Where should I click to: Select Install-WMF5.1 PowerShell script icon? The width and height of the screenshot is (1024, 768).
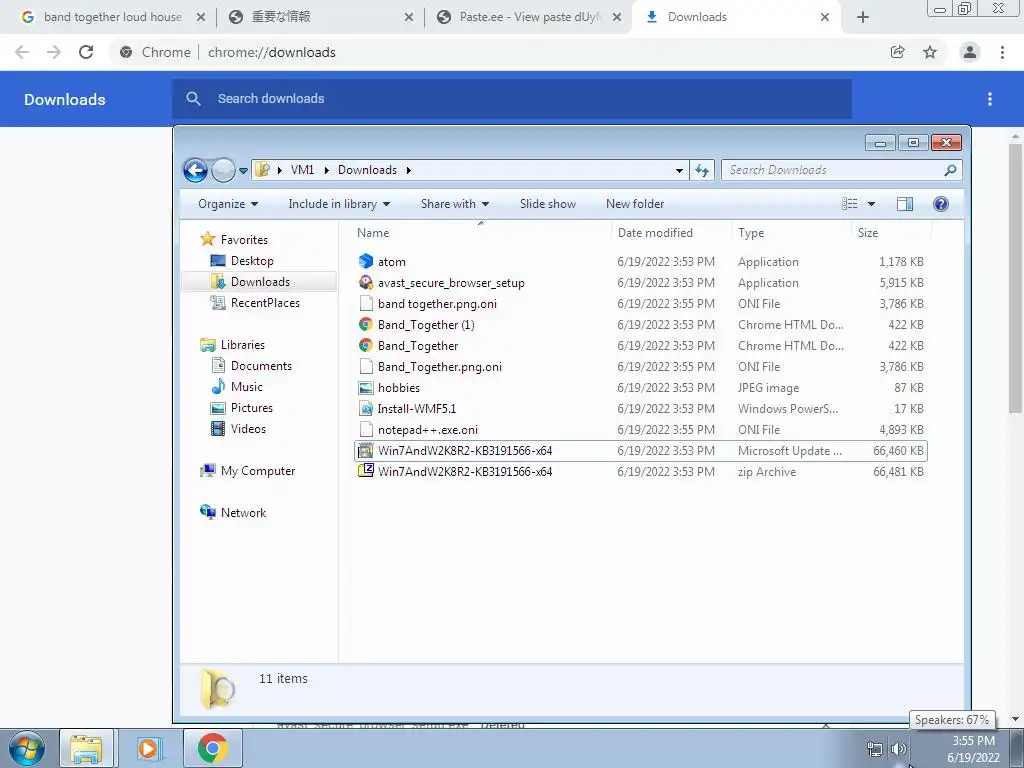click(x=366, y=409)
